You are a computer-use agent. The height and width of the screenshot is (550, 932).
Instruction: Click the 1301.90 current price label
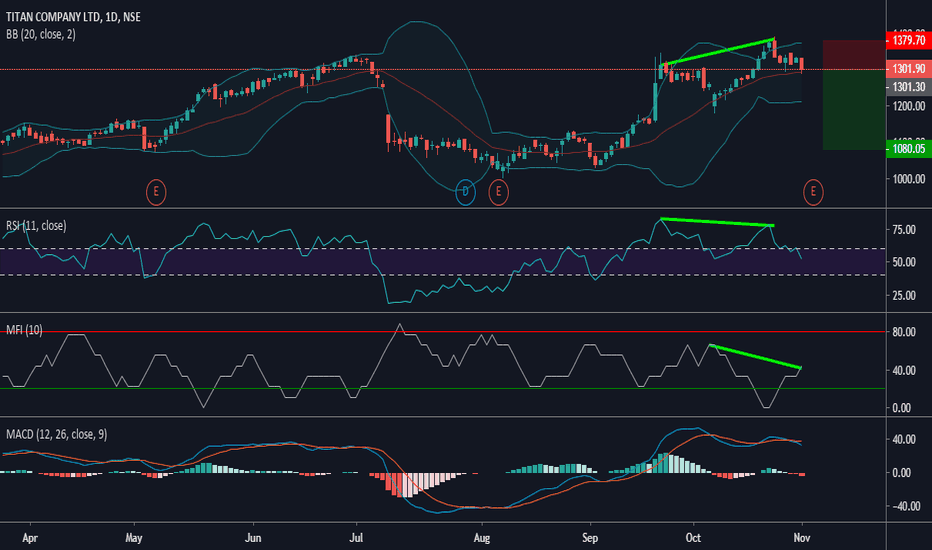[x=908, y=68]
